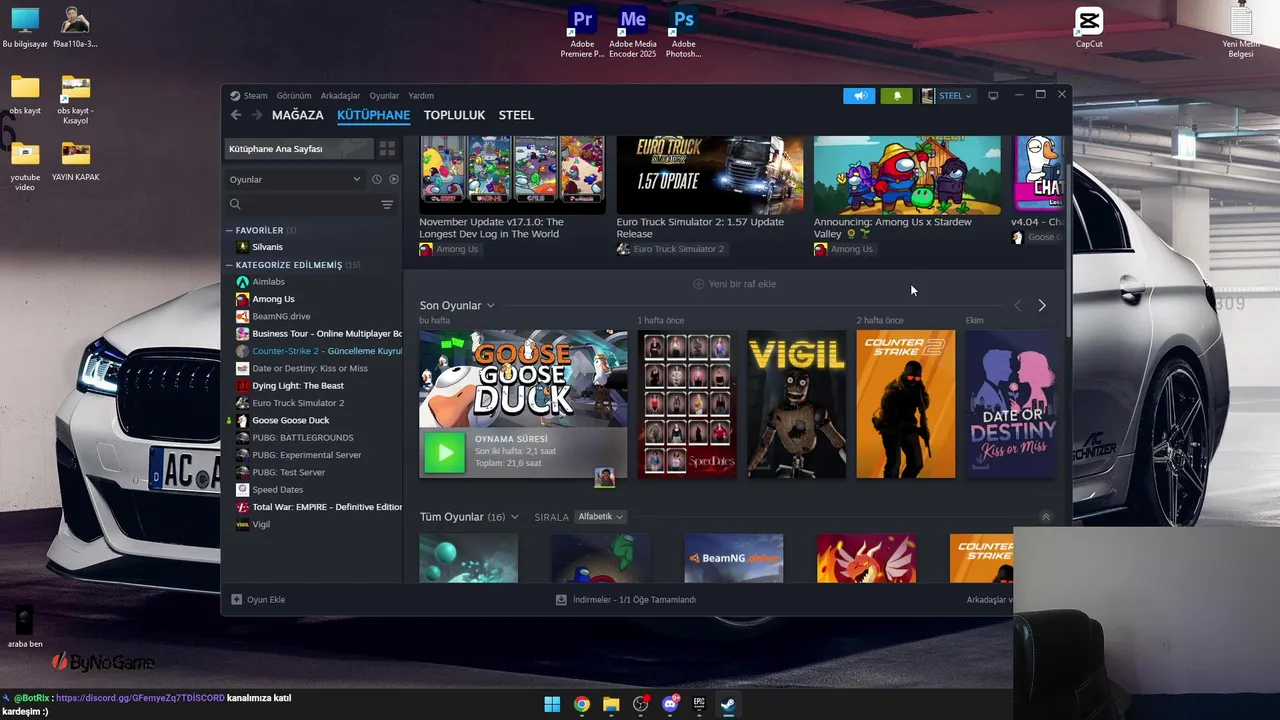This screenshot has width=1280, height=720.
Task: Go forward with the right arrow navigation button
Action: (257, 115)
